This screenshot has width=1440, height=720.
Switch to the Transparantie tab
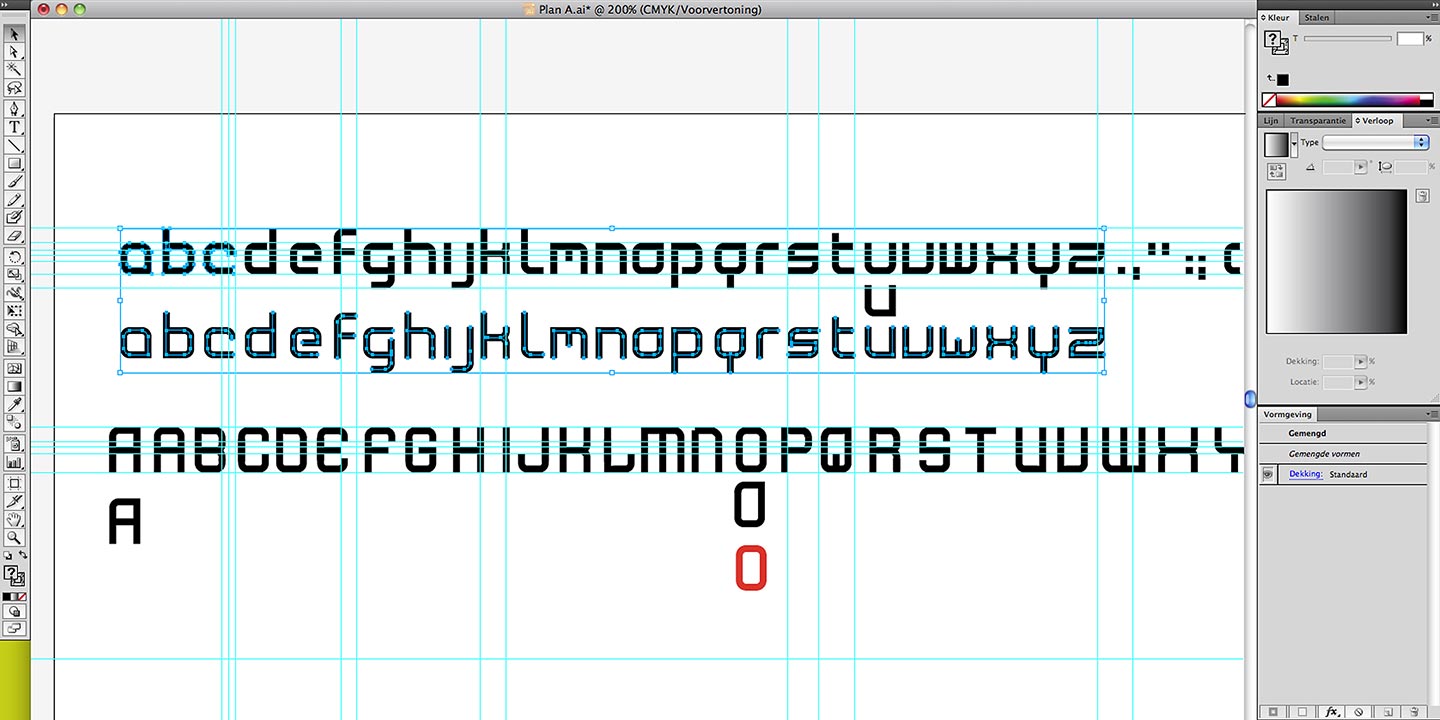(x=1318, y=121)
